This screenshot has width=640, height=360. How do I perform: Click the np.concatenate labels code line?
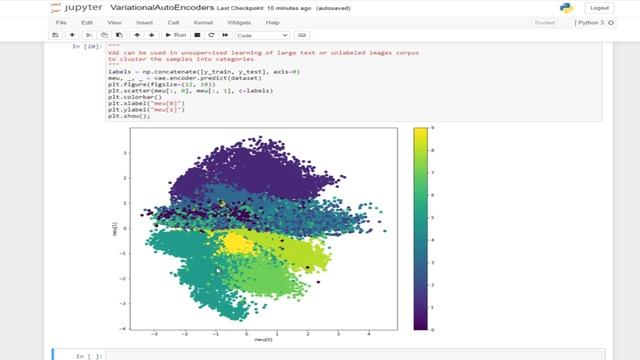click(204, 72)
